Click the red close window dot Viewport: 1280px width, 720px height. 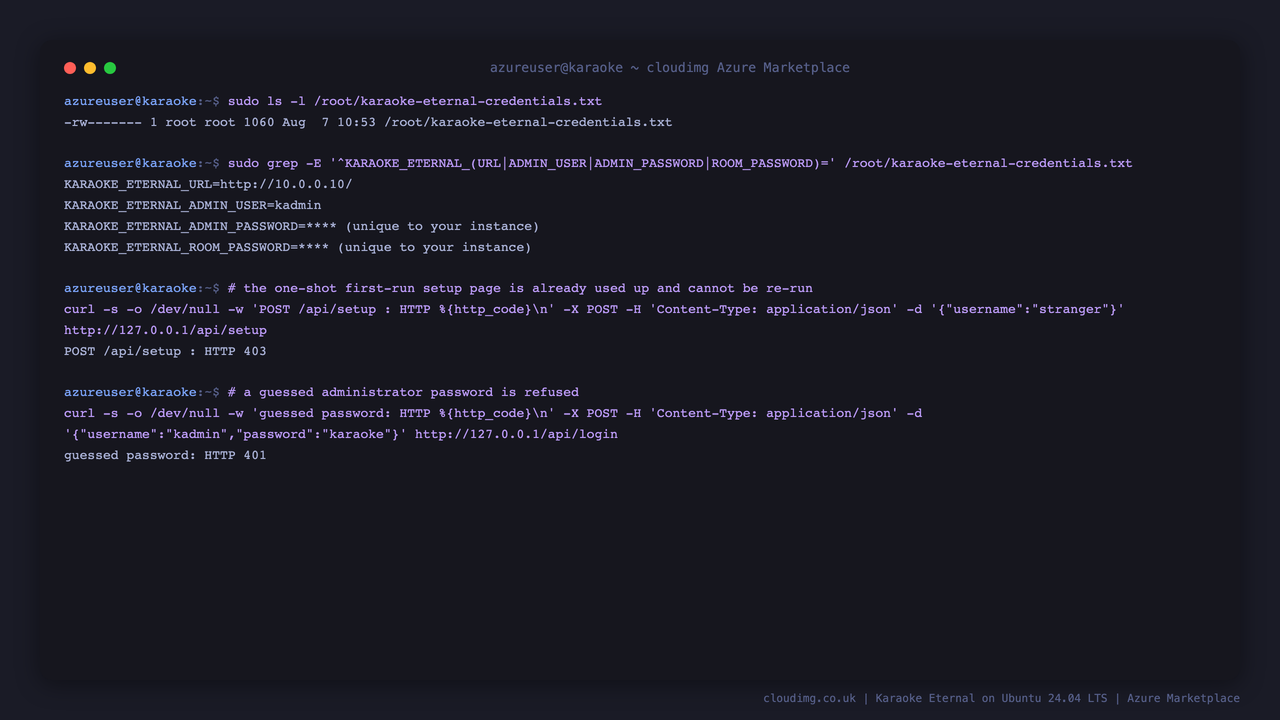pos(70,68)
